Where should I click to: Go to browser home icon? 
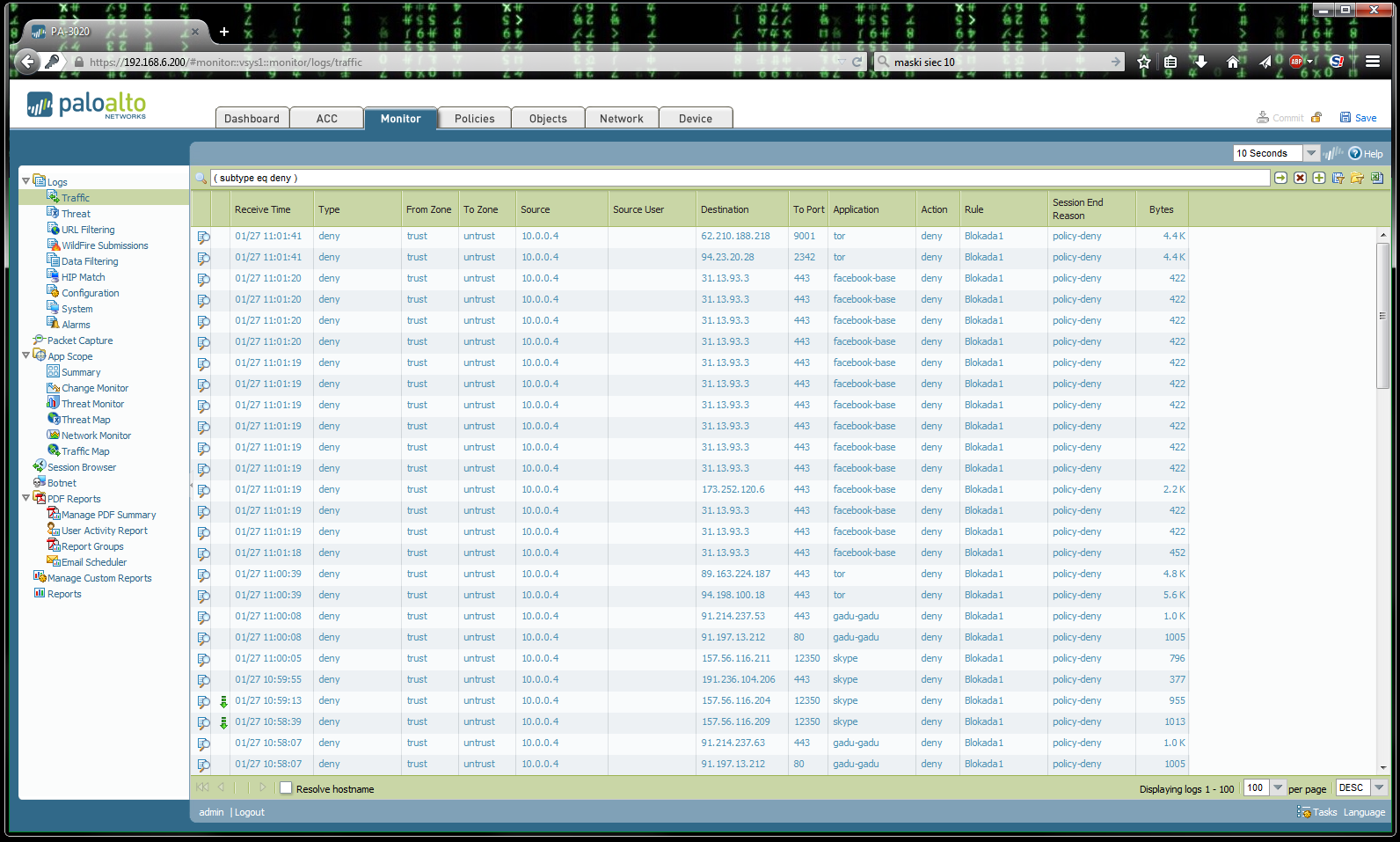1232,62
